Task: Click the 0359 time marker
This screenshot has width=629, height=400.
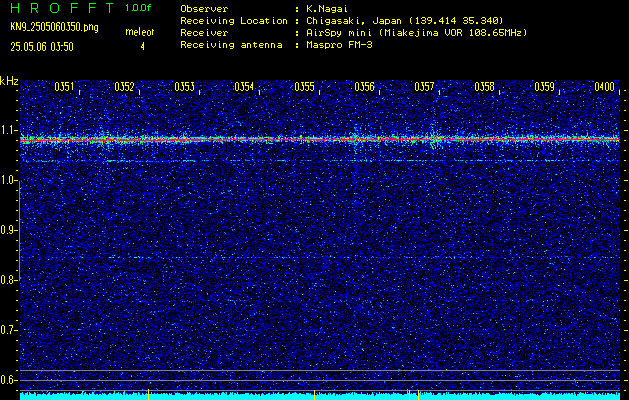Action: pyautogui.click(x=545, y=87)
